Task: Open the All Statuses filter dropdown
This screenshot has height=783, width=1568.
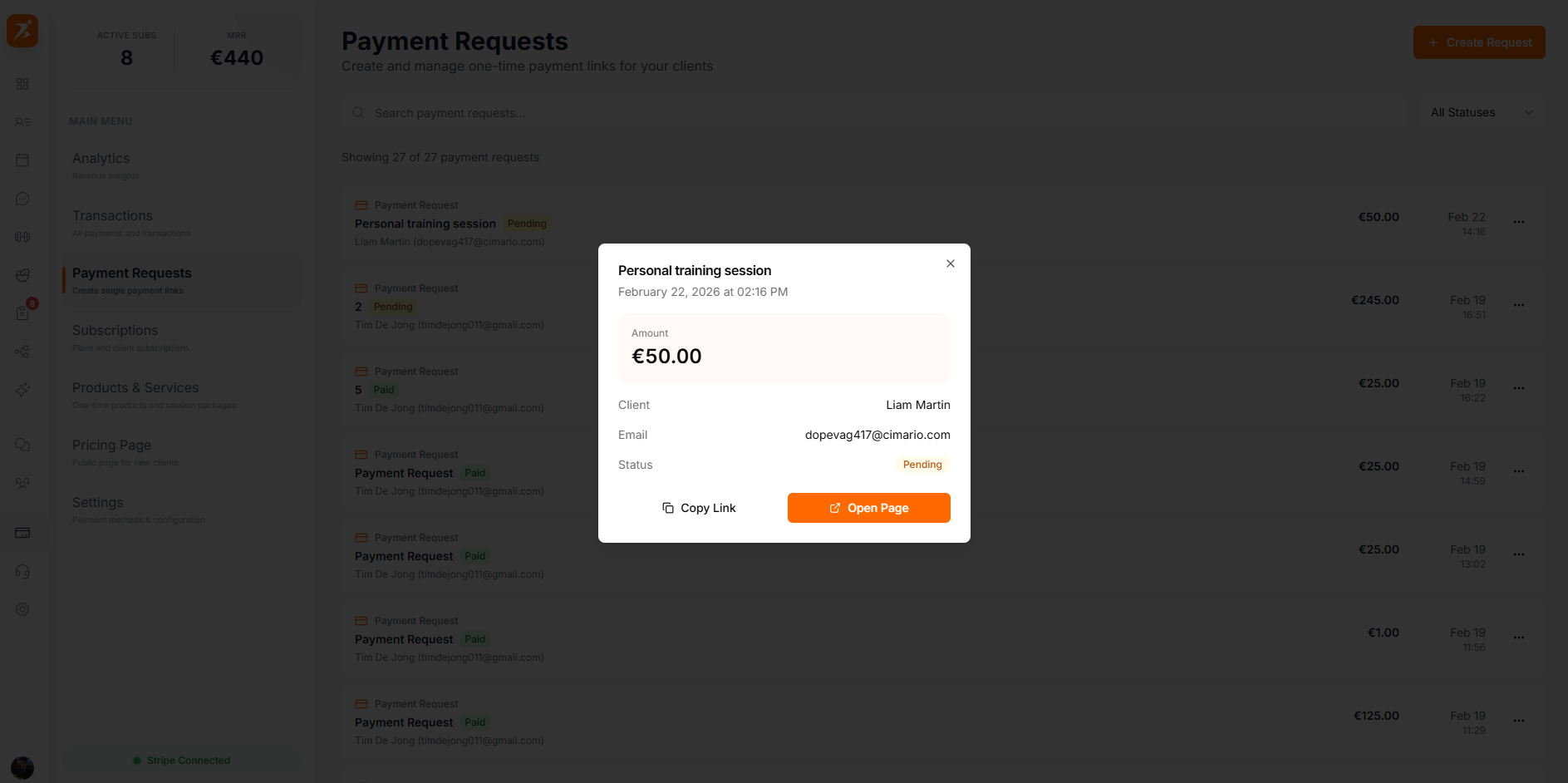Action: click(1480, 112)
